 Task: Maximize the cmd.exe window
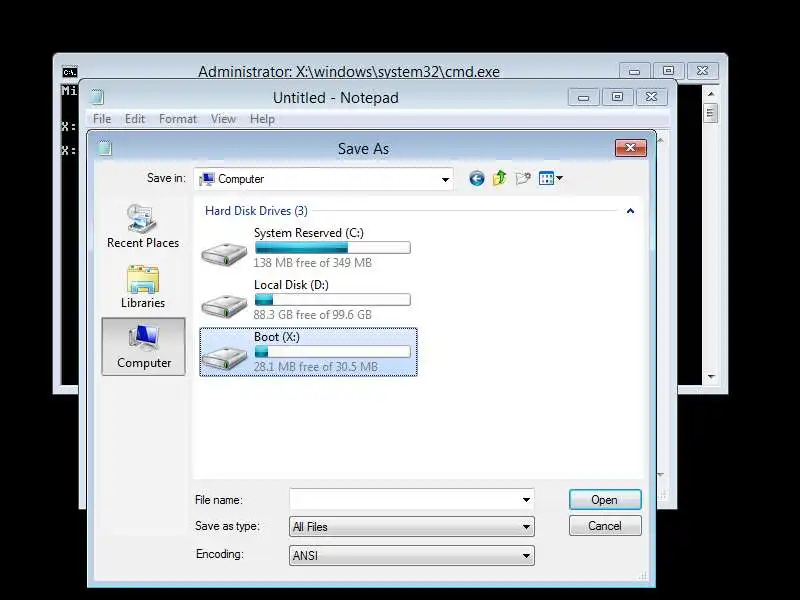(x=668, y=71)
